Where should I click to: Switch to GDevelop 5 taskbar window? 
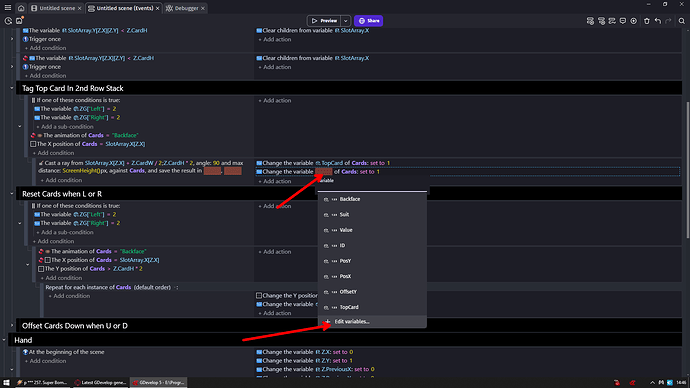(x=159, y=383)
